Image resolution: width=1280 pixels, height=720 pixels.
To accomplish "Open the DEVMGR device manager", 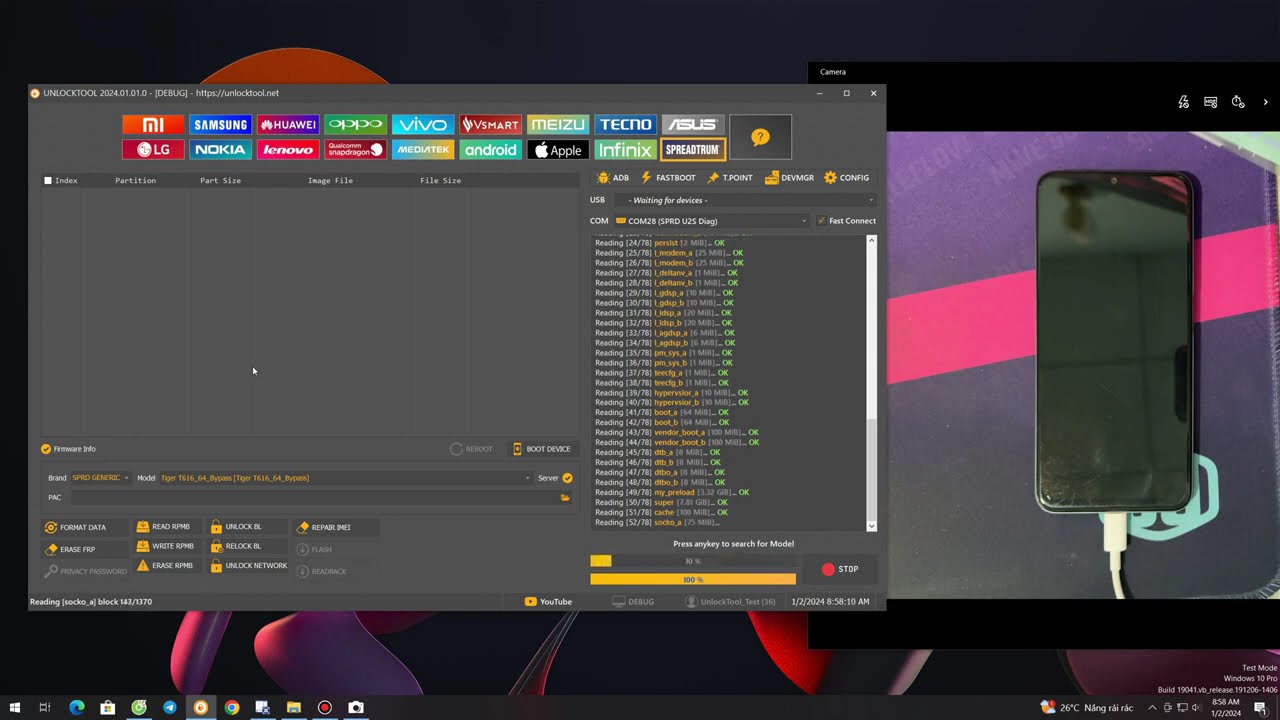I will tap(790, 178).
